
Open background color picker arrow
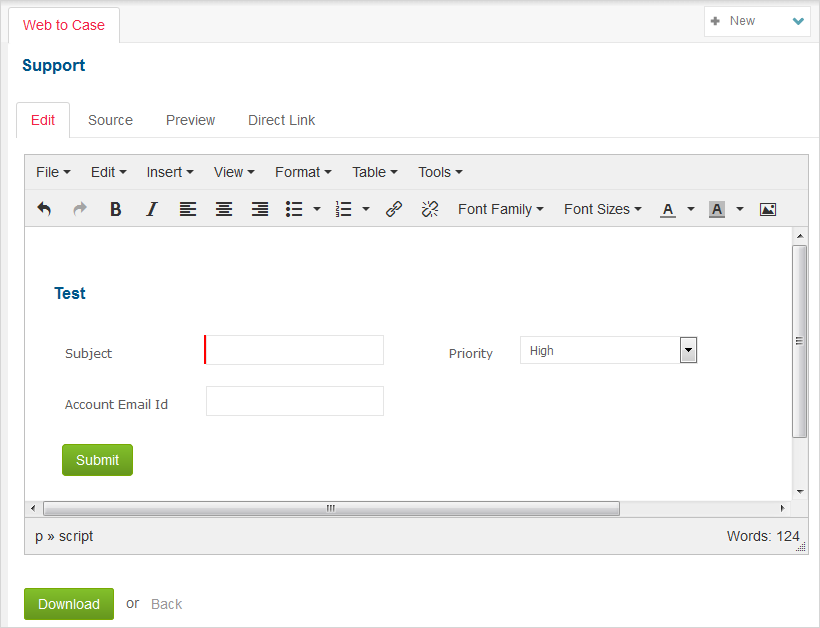coord(740,209)
